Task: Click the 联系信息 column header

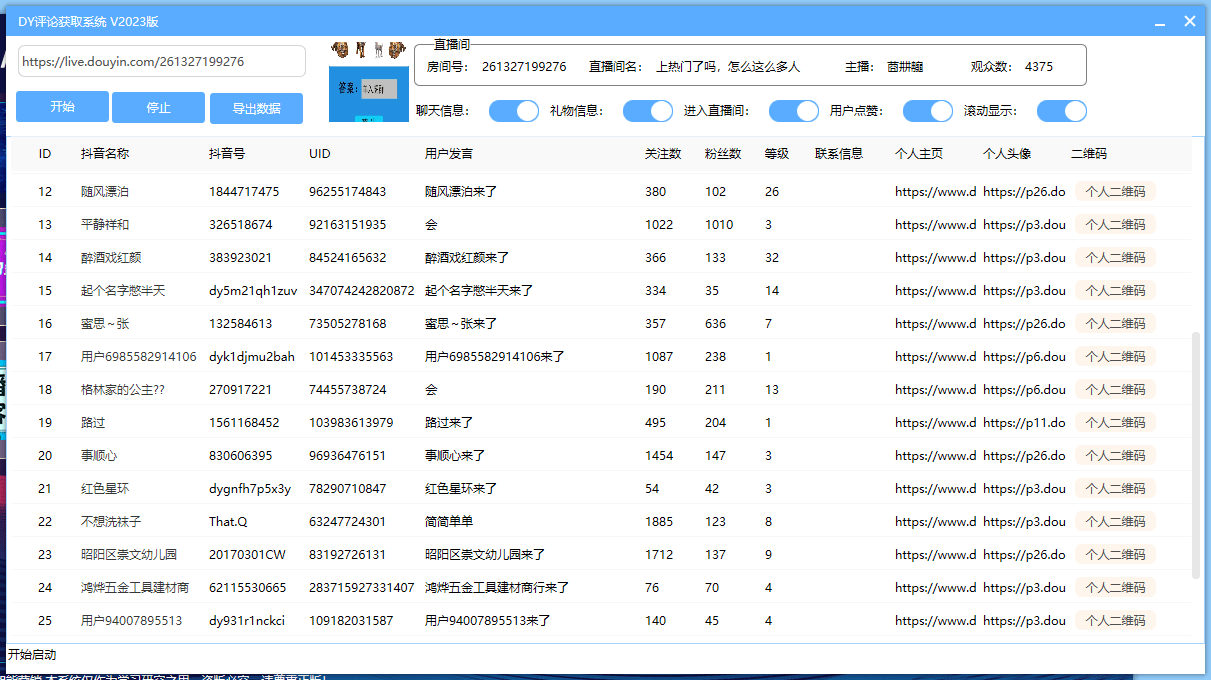Action: point(839,154)
